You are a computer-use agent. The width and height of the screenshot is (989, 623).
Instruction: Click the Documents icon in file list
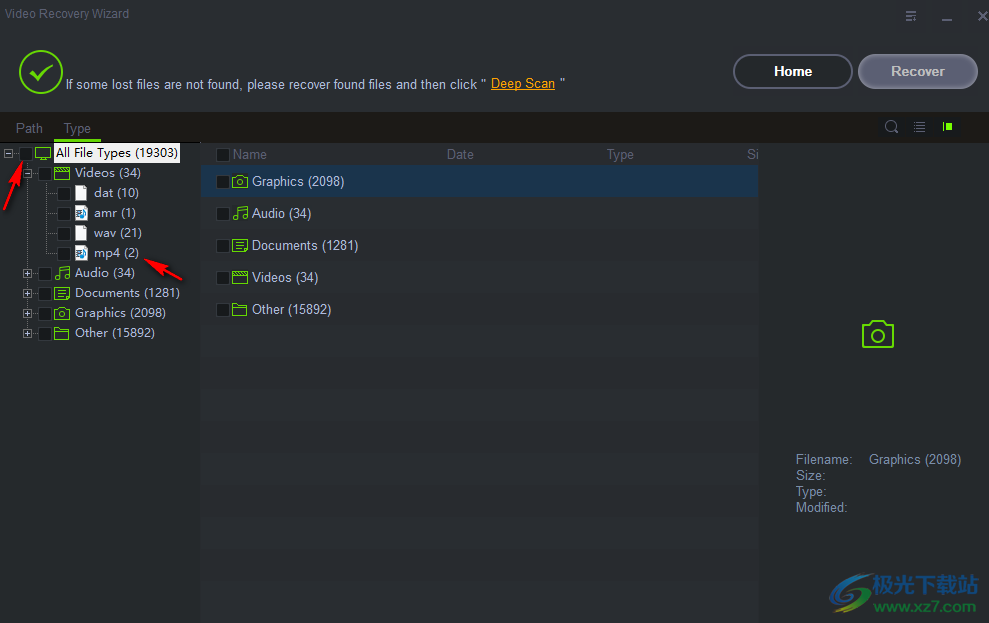pos(240,246)
